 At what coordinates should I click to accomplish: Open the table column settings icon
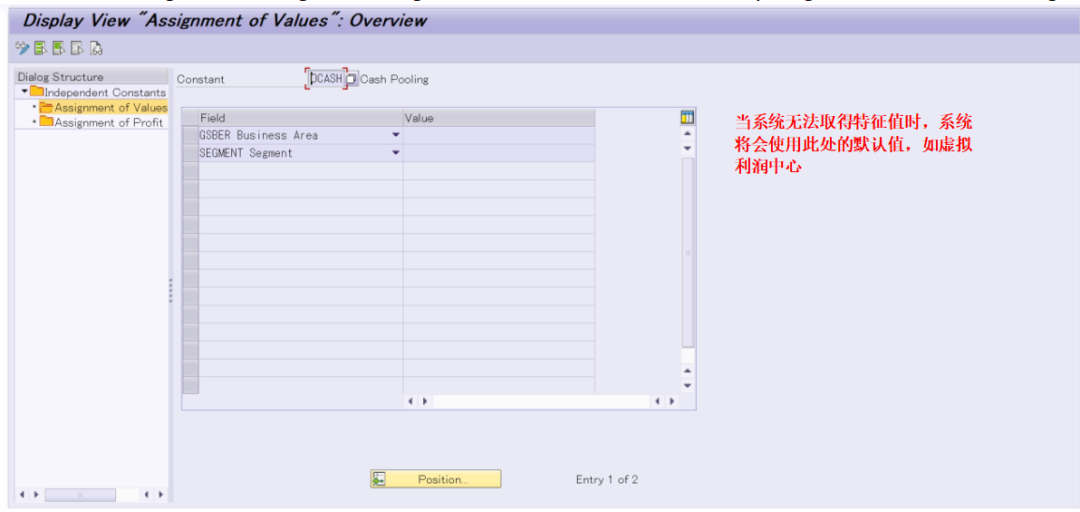(687, 117)
